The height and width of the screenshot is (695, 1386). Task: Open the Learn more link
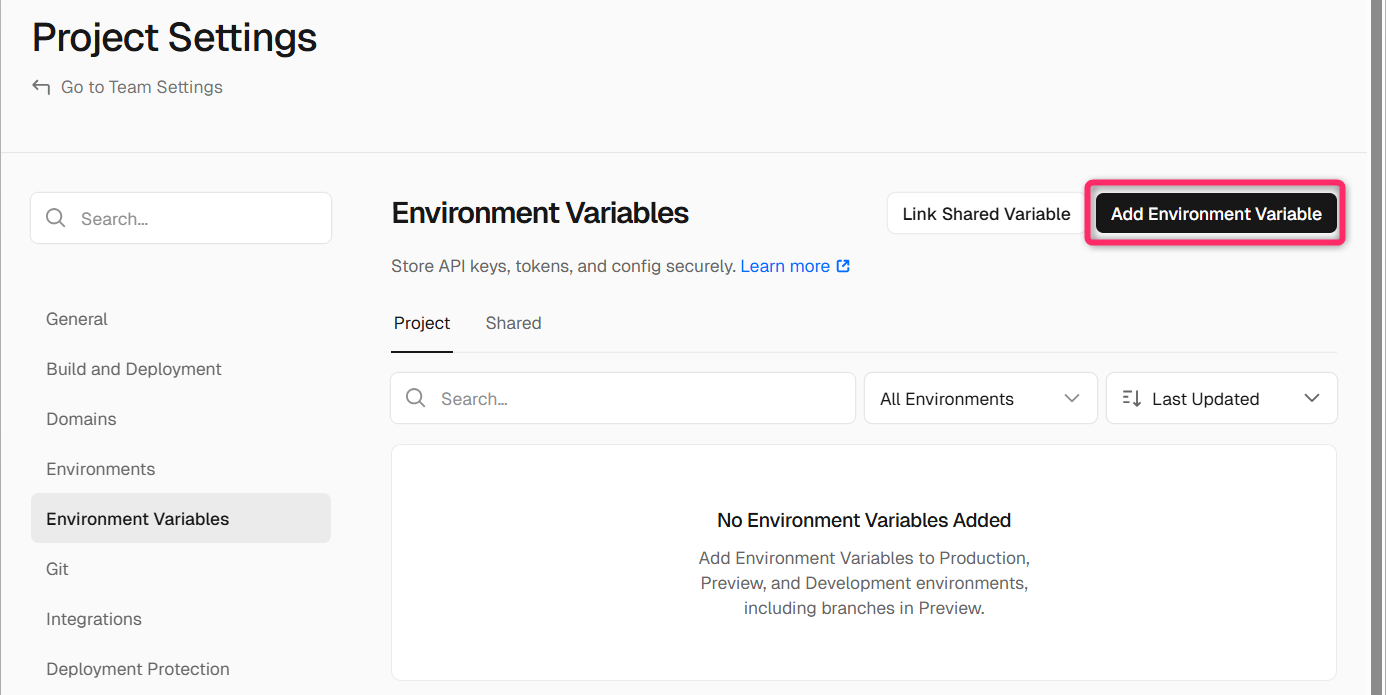click(785, 266)
